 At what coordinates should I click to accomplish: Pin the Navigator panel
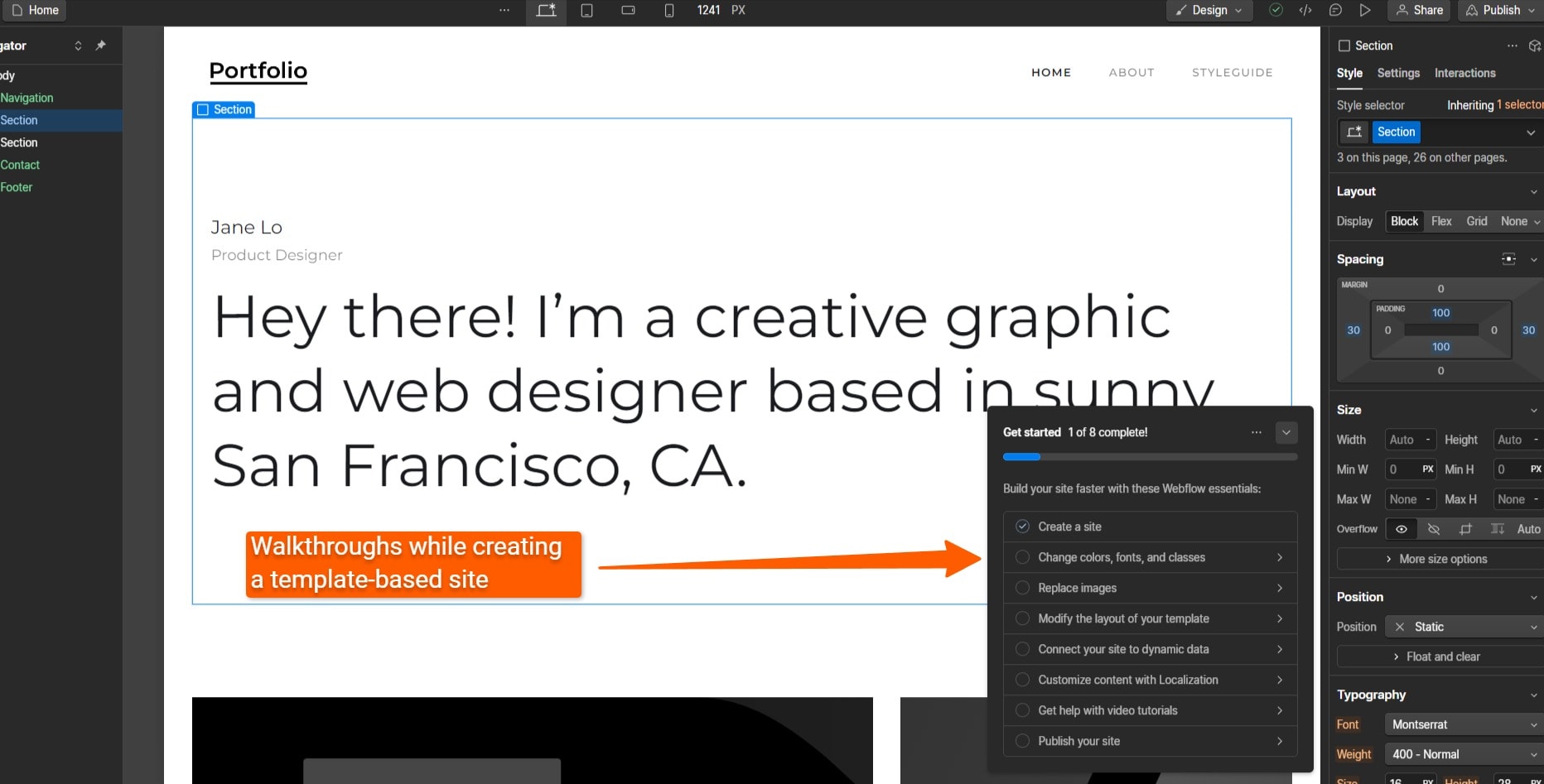coord(100,46)
